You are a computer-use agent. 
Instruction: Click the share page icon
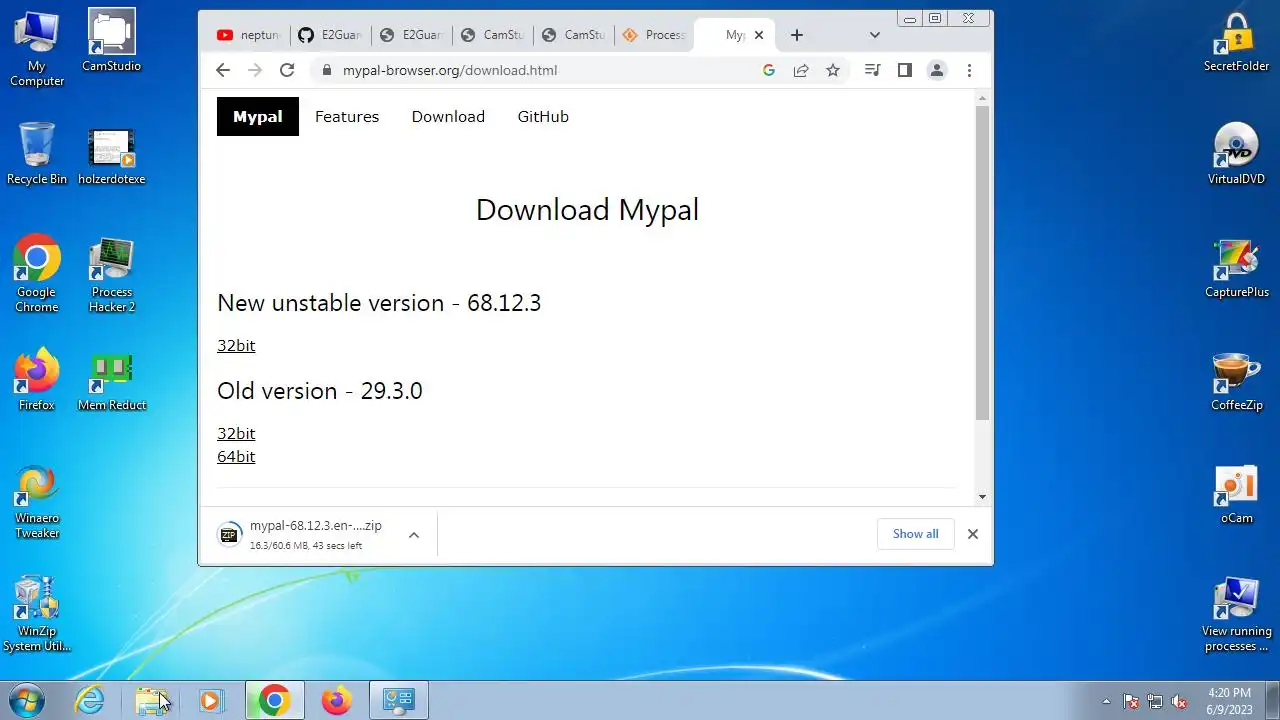(801, 70)
